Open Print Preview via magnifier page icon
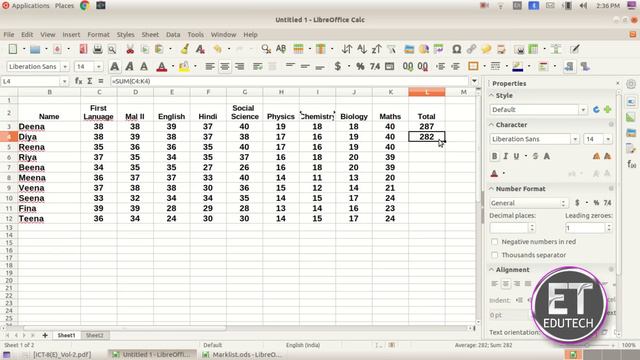Image resolution: width=640 pixels, height=360 pixels. click(112, 49)
